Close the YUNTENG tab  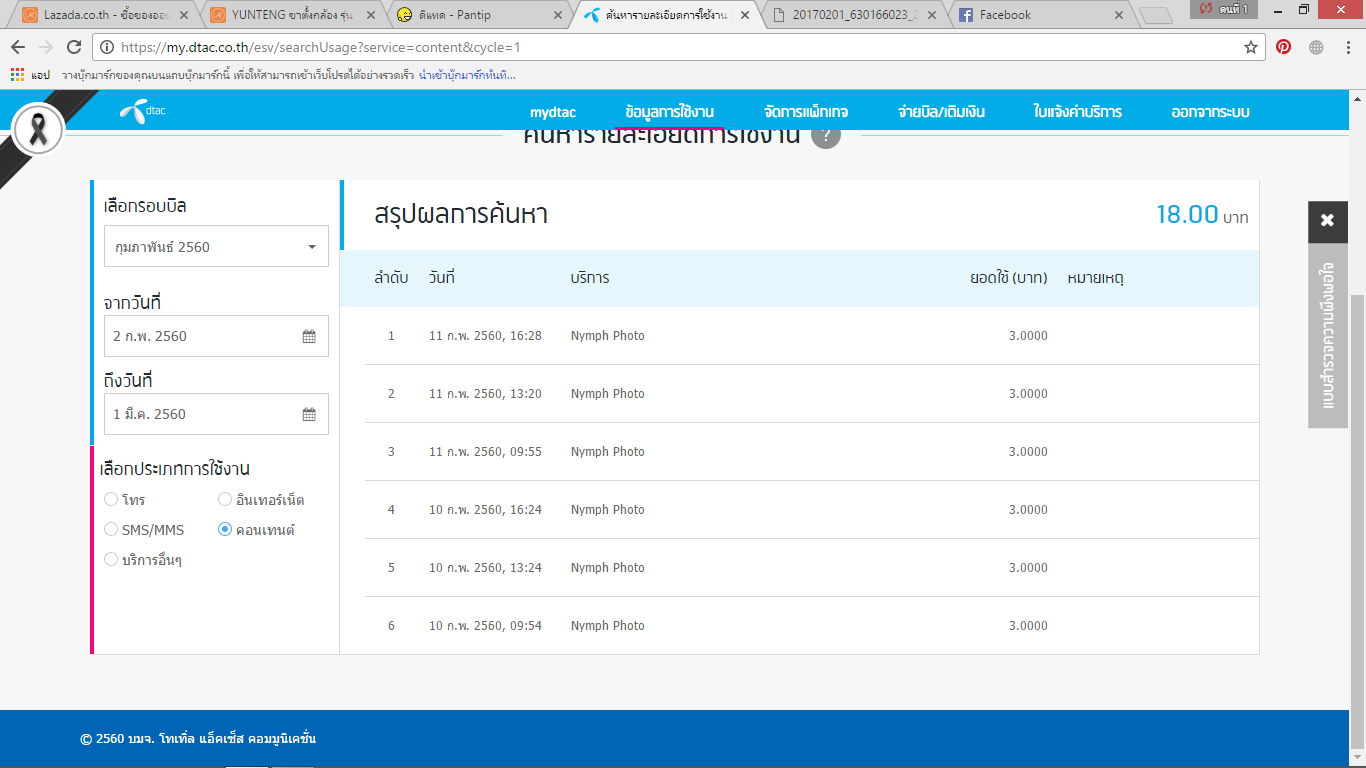coord(371,15)
